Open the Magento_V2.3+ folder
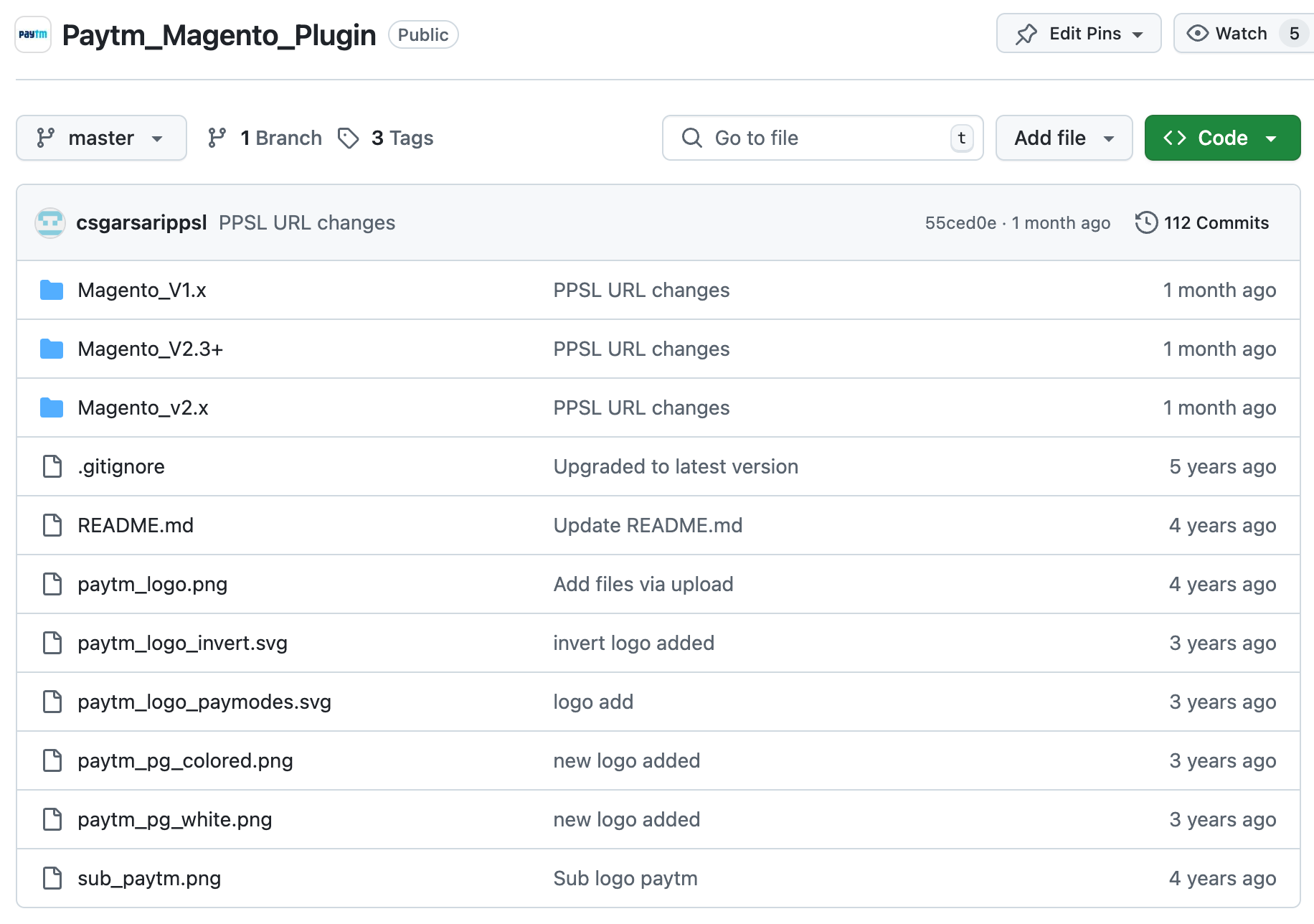Viewport: 1314px width, 924px height. pyautogui.click(x=151, y=349)
